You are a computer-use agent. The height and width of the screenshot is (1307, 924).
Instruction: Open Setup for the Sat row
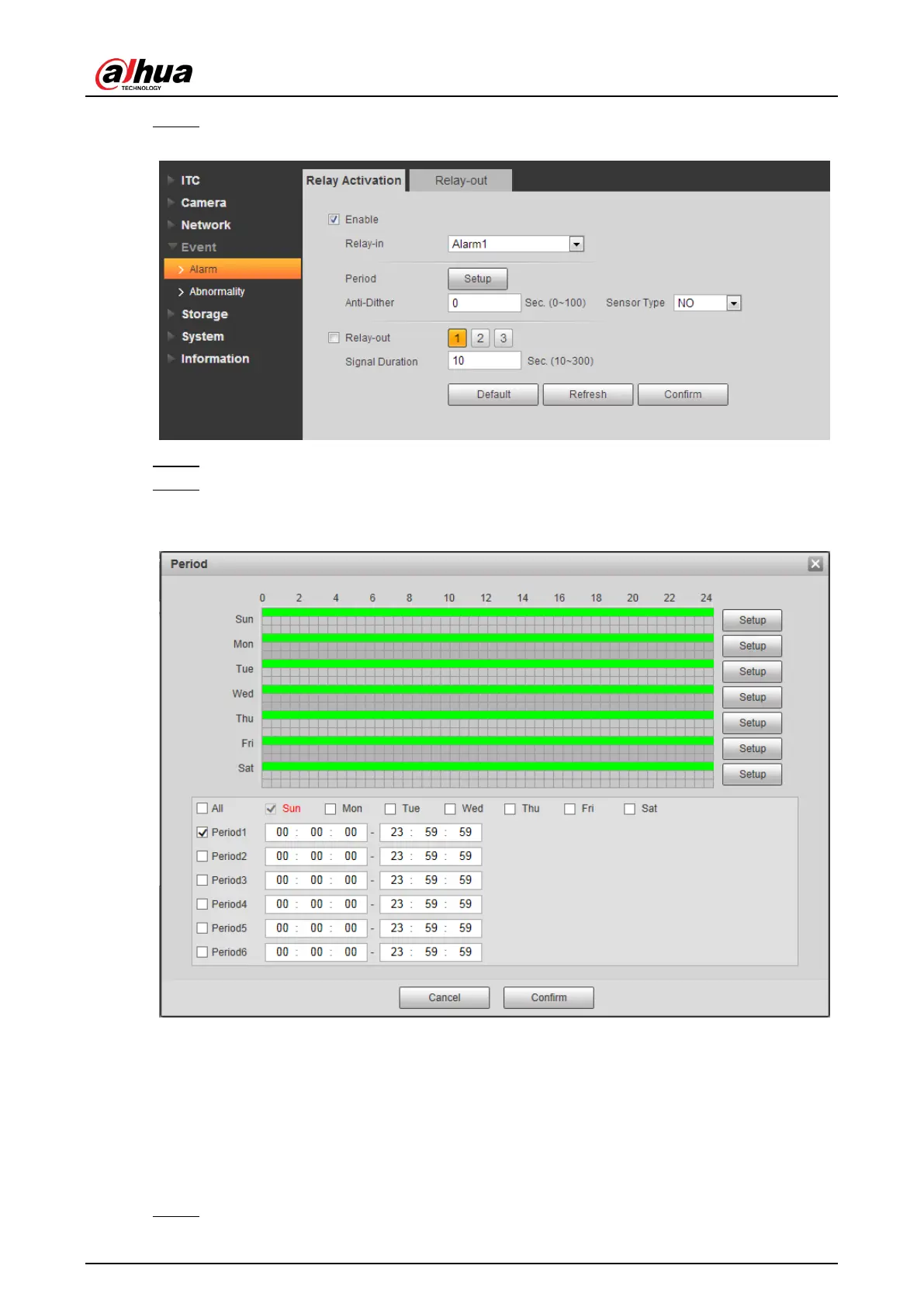click(752, 774)
